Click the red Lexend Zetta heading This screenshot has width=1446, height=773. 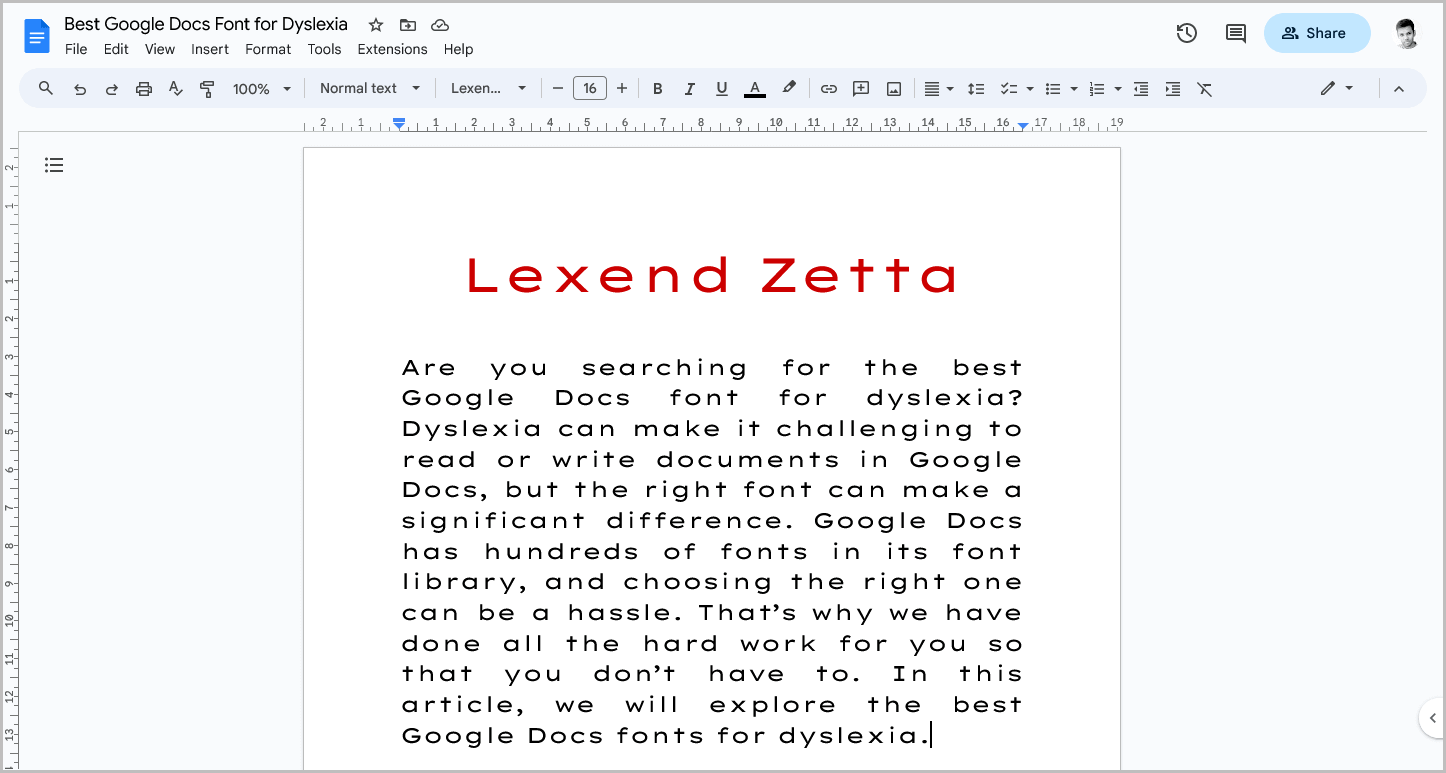(x=712, y=276)
